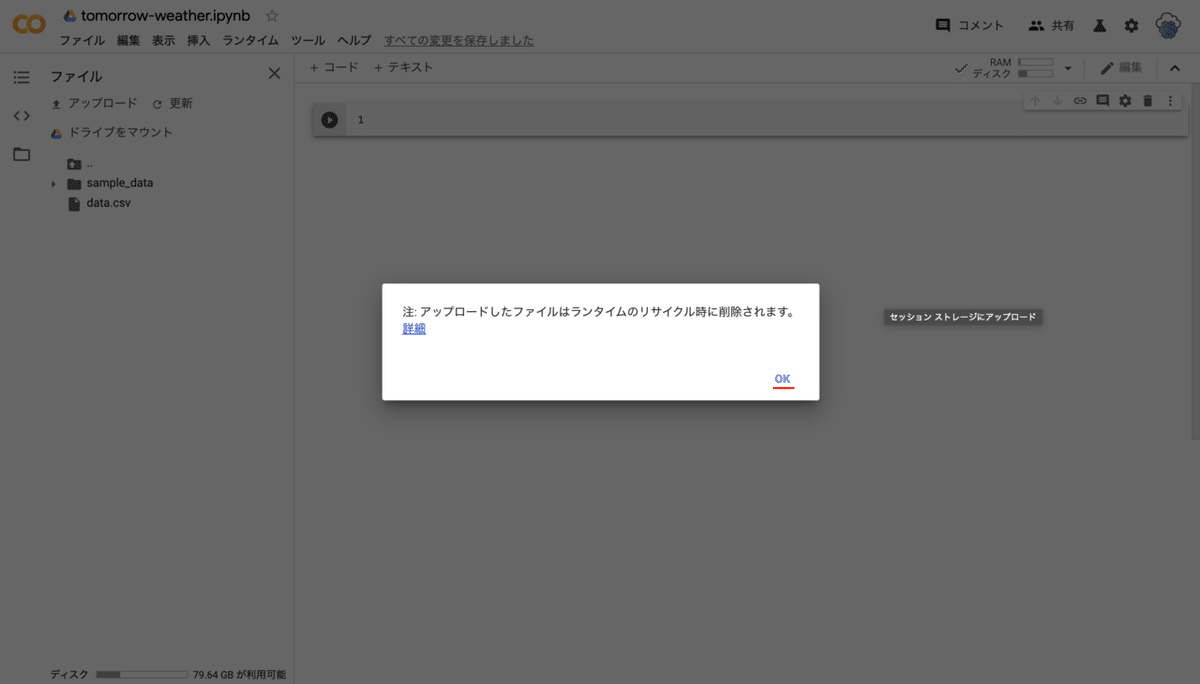Upload a file using the アップロード icon

(x=56, y=103)
